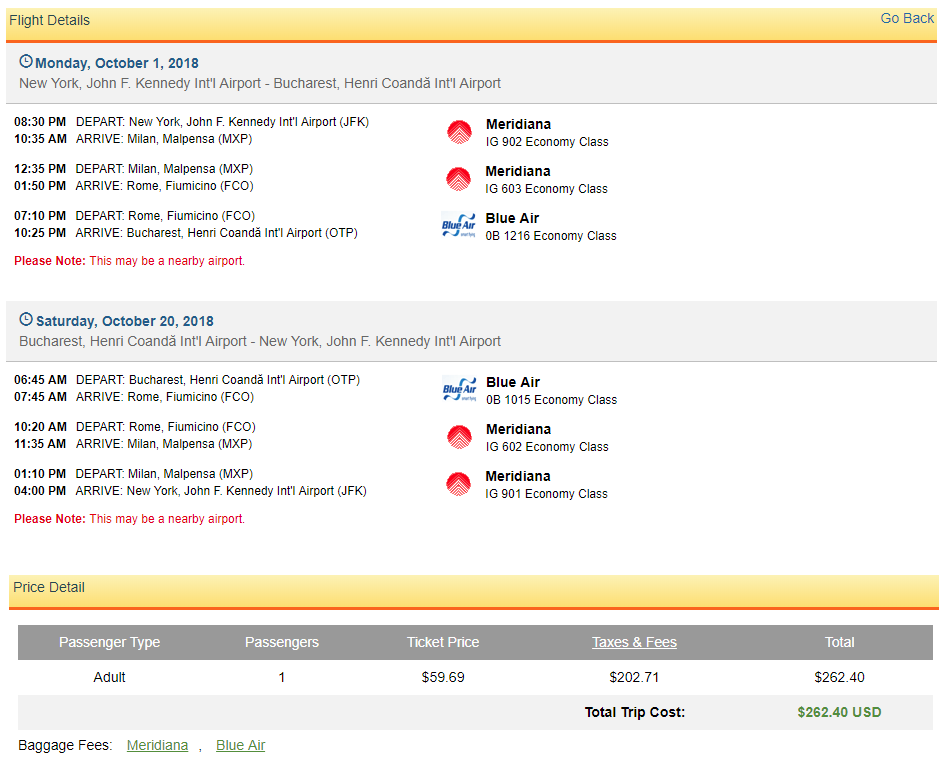The height and width of the screenshot is (778, 950).
Task: Click the Blue Air logo for flight 0B 1015
Action: [x=459, y=389]
